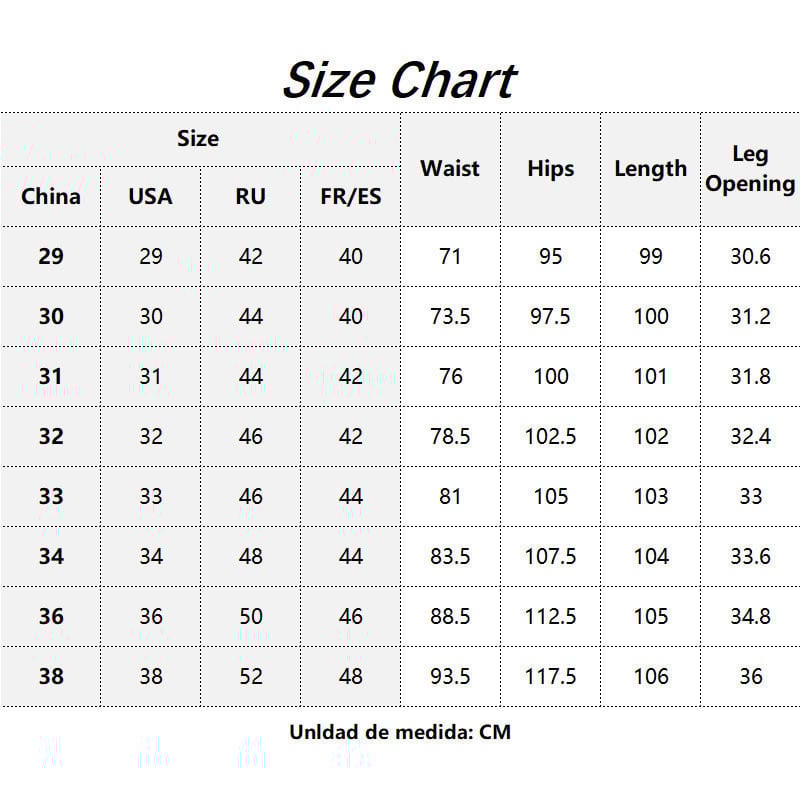Screen dimensions: 800x800
Task: Click the Hips column header
Action: (551, 168)
